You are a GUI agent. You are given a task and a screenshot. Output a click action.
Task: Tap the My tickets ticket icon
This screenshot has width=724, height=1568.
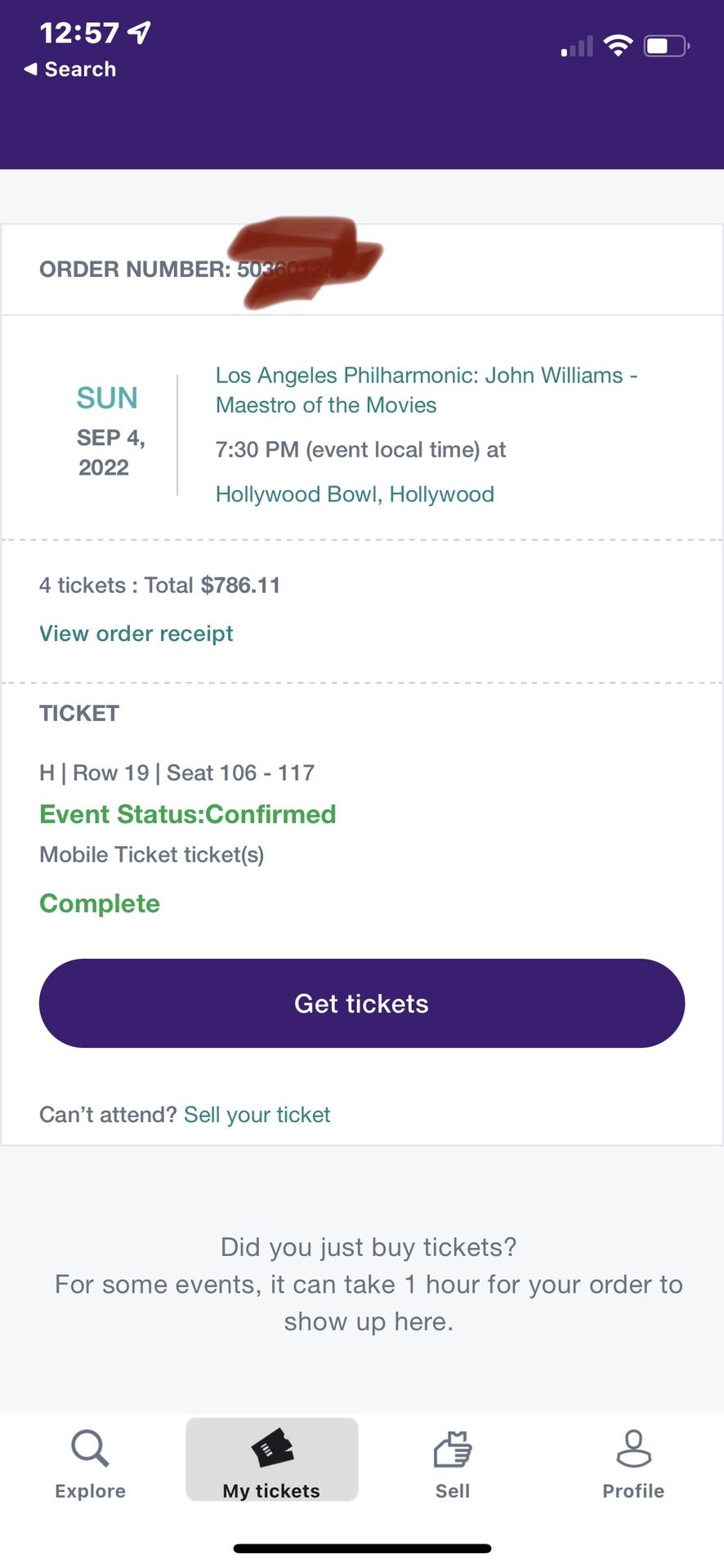[272, 1448]
